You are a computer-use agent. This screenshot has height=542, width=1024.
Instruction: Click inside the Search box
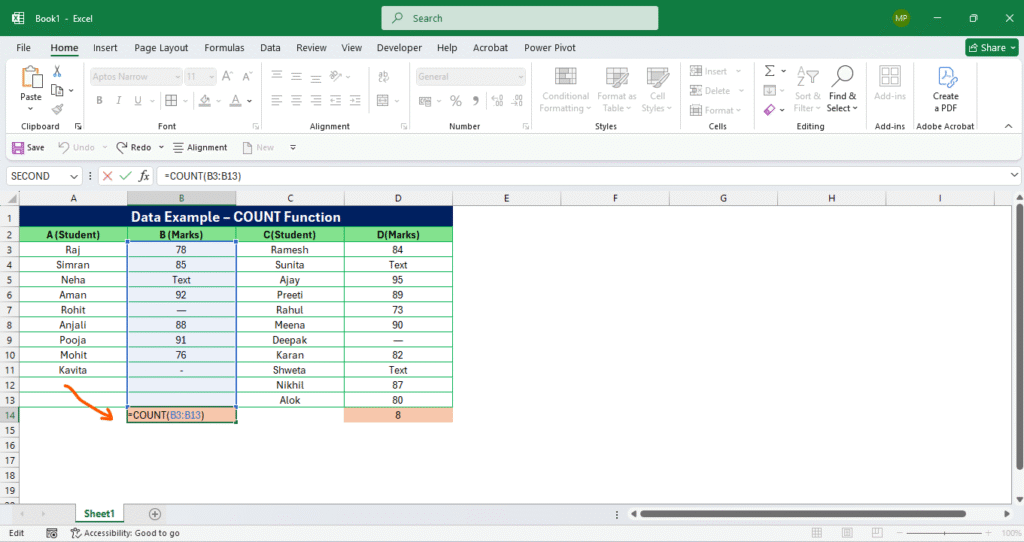pyautogui.click(x=520, y=18)
